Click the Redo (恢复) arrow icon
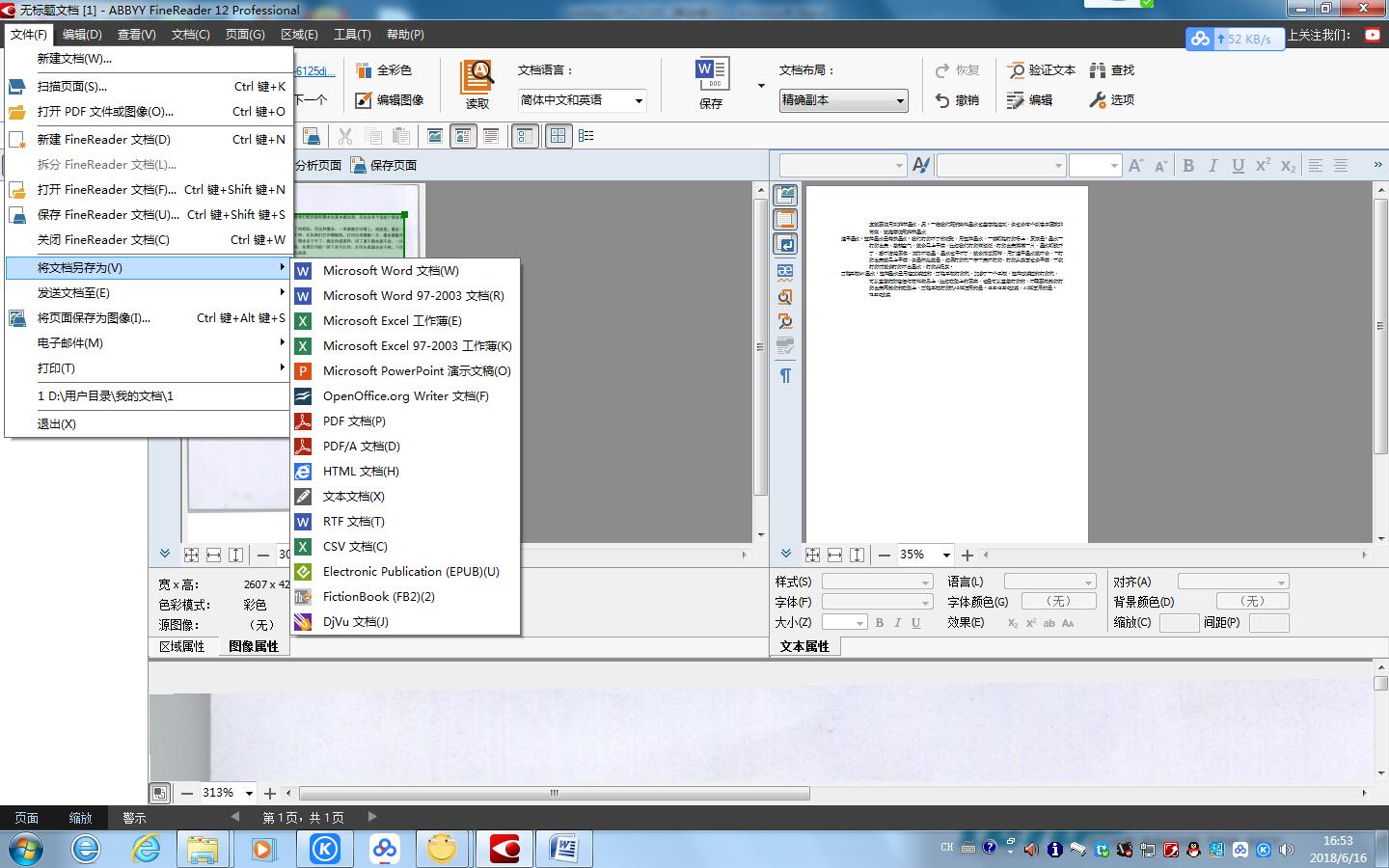 (x=942, y=70)
